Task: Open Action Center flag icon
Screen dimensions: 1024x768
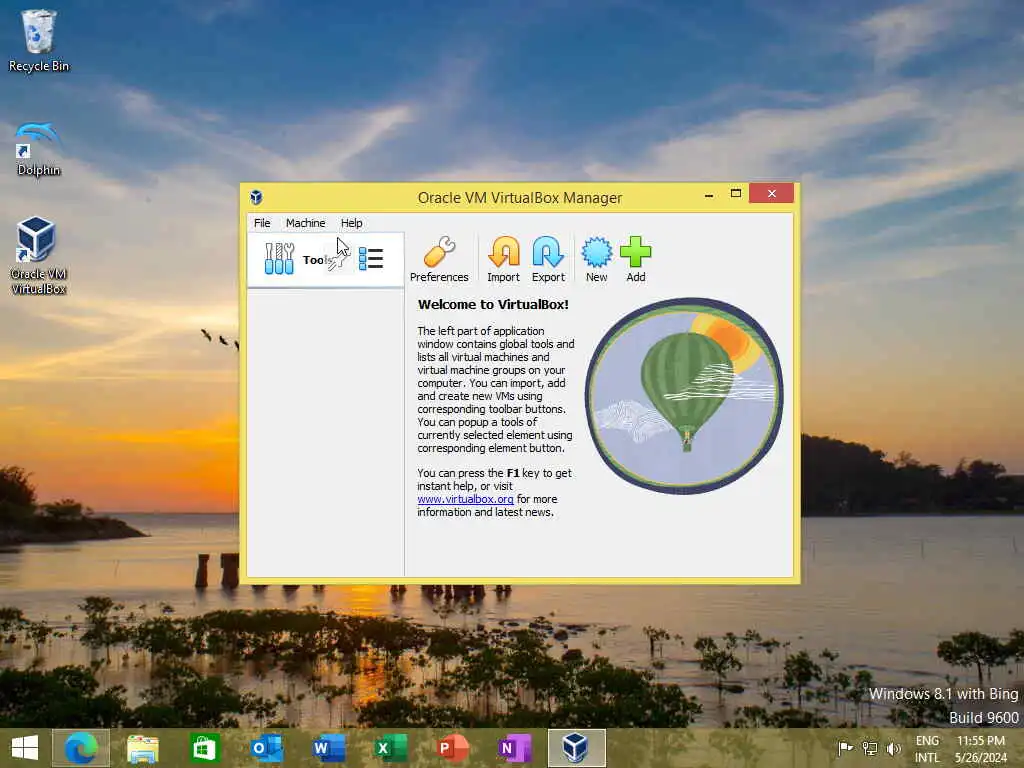Action: coord(845,748)
